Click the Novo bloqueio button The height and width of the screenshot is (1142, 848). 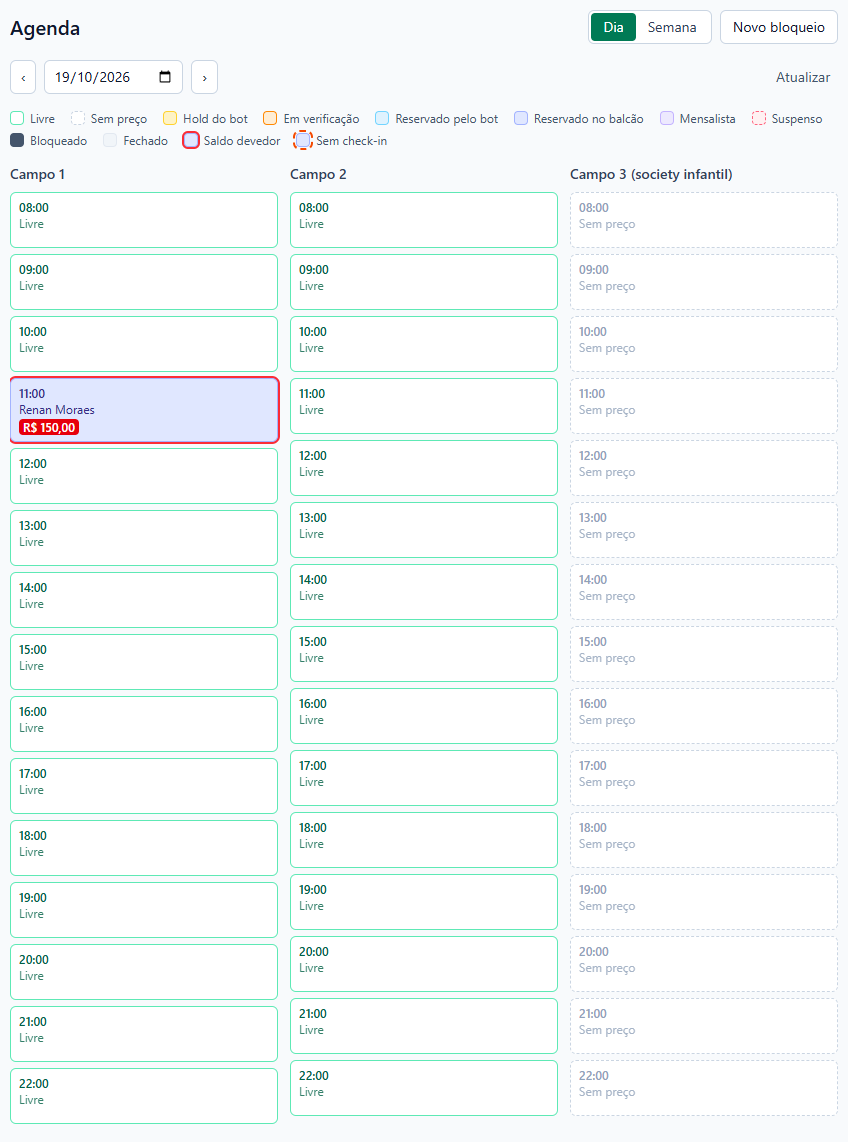(x=779, y=28)
